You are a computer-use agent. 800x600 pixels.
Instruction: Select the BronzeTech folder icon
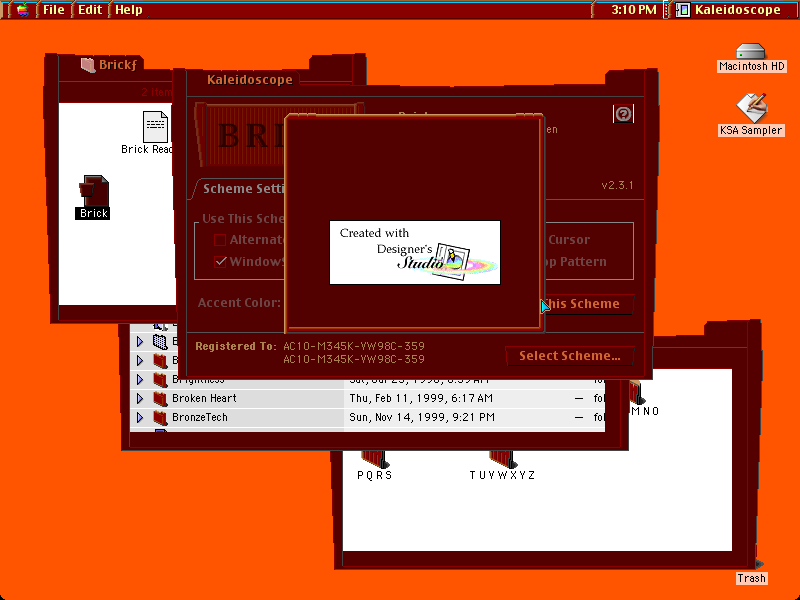coord(160,417)
